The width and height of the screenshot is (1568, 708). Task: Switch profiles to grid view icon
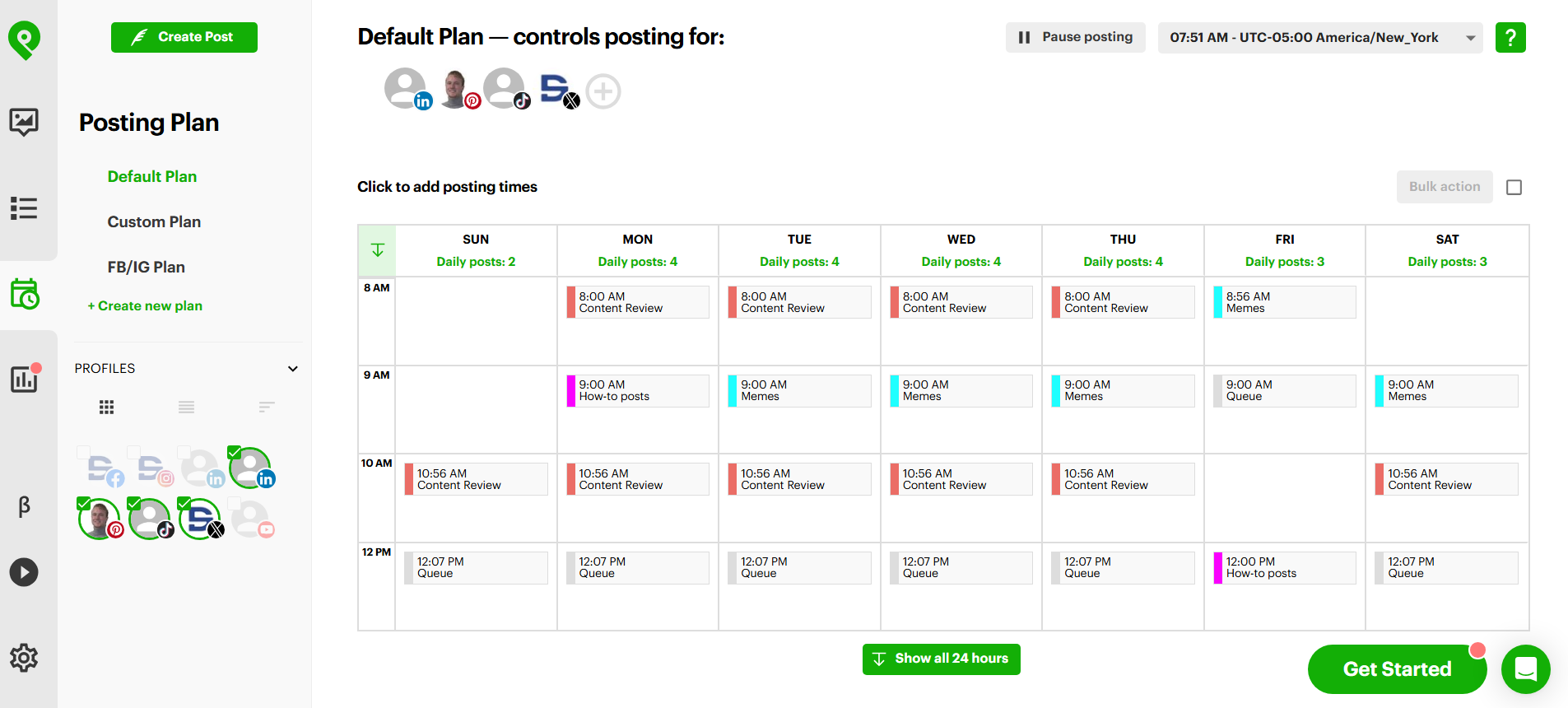[106, 407]
